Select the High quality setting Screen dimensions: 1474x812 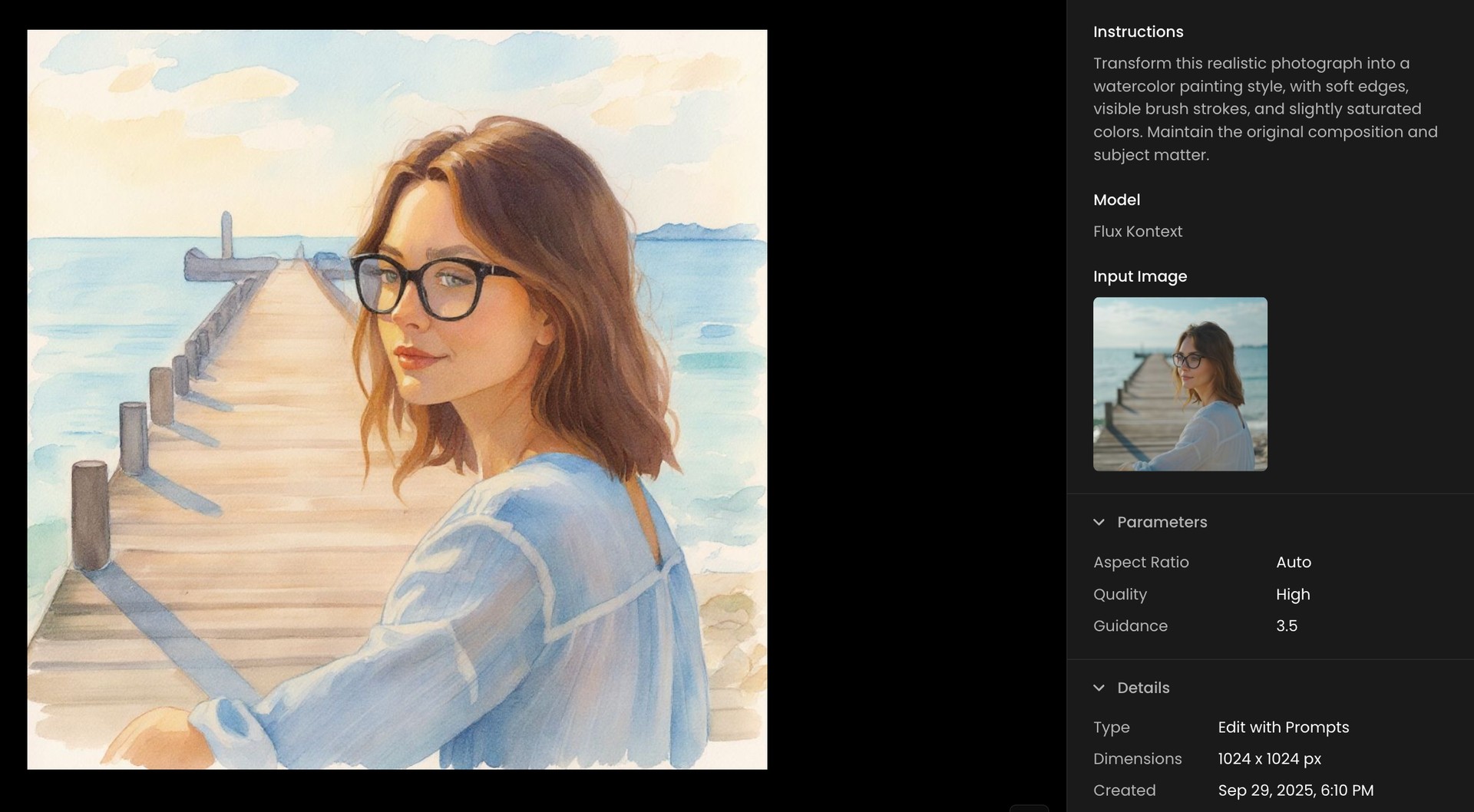pos(1293,594)
